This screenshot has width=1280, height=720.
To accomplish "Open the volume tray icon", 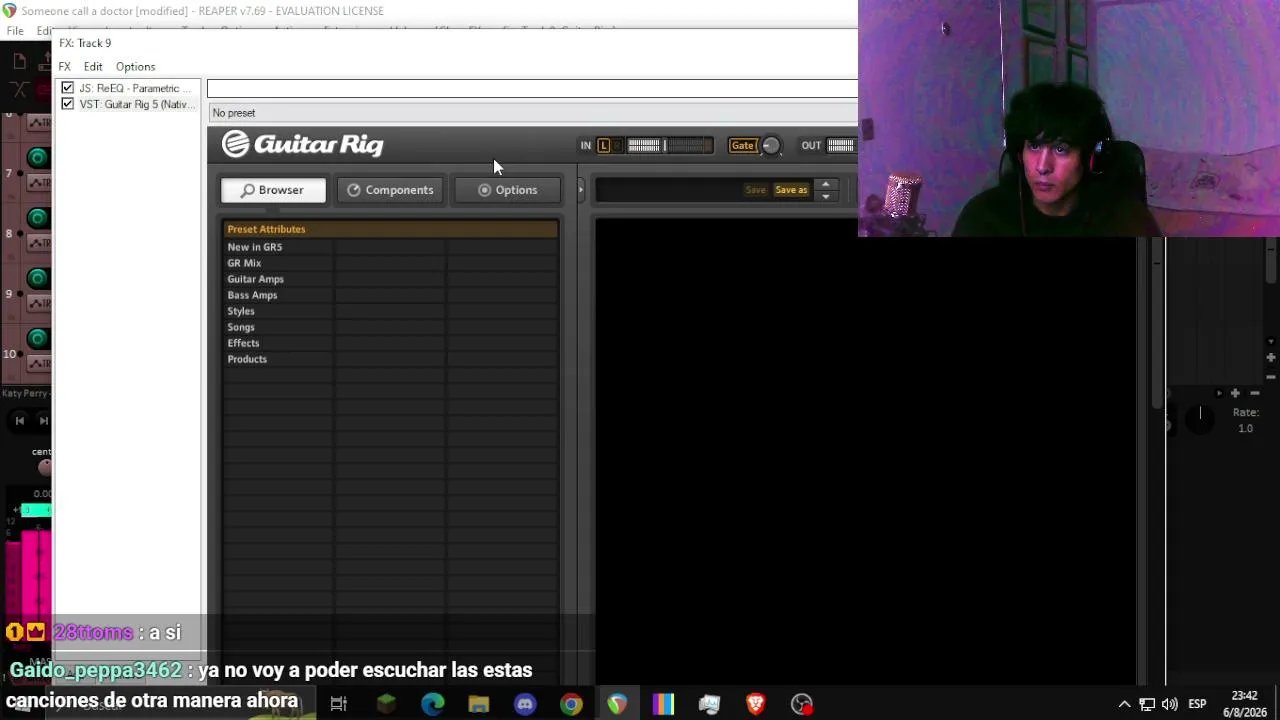I will coord(1169,704).
